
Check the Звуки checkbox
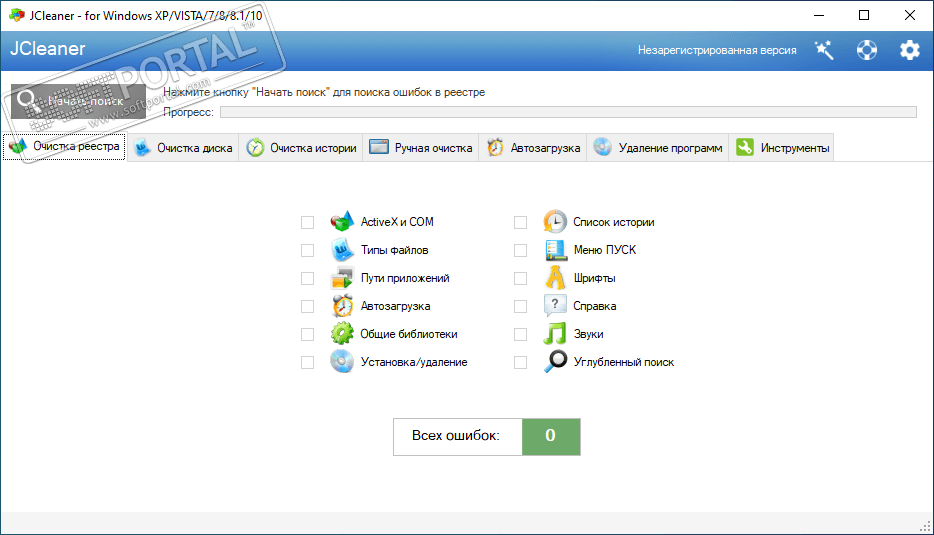(521, 334)
